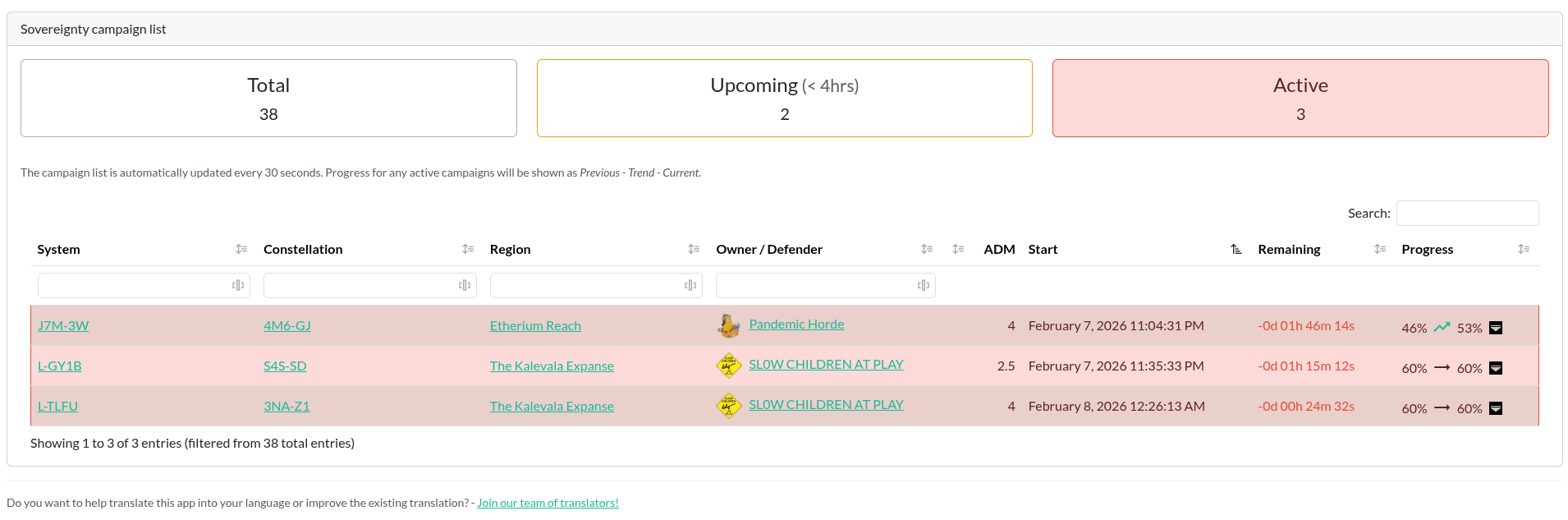Screen dimensions: 1568x520
Task: Click start date February 7, 2026 11:04:31 PM
Action: [1116, 325]
